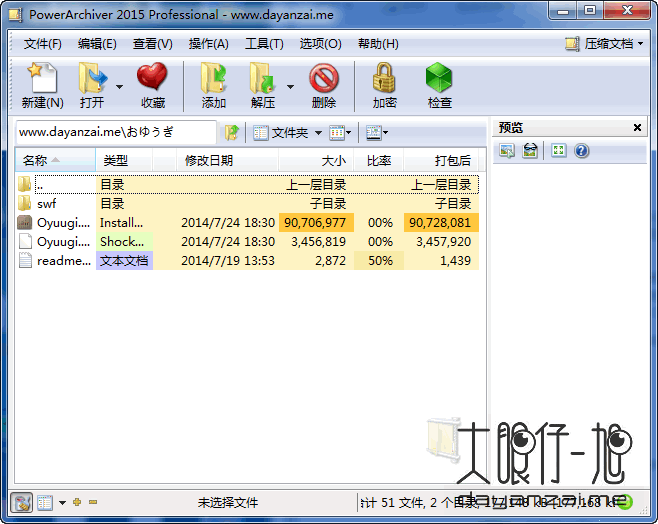Click the preview help question icon
Viewport: 658px width, 524px height.
582,151
